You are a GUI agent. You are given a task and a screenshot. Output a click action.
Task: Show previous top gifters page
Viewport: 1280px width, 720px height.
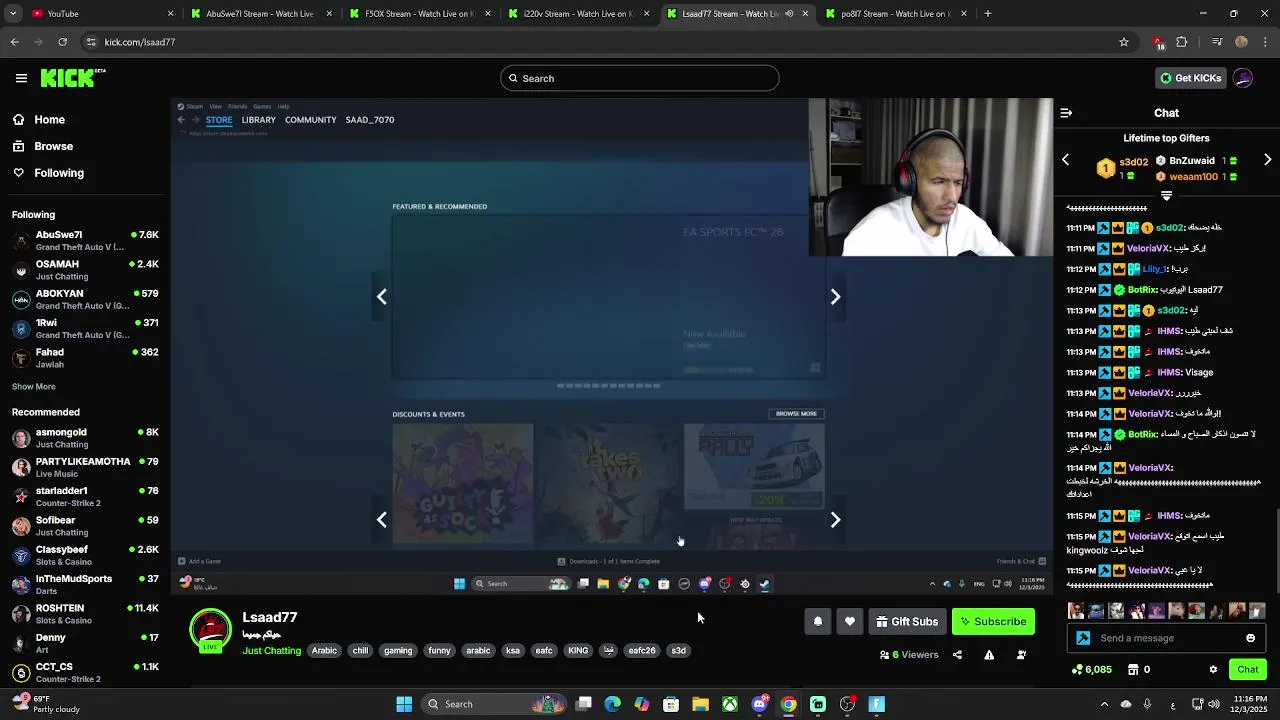[x=1065, y=160]
